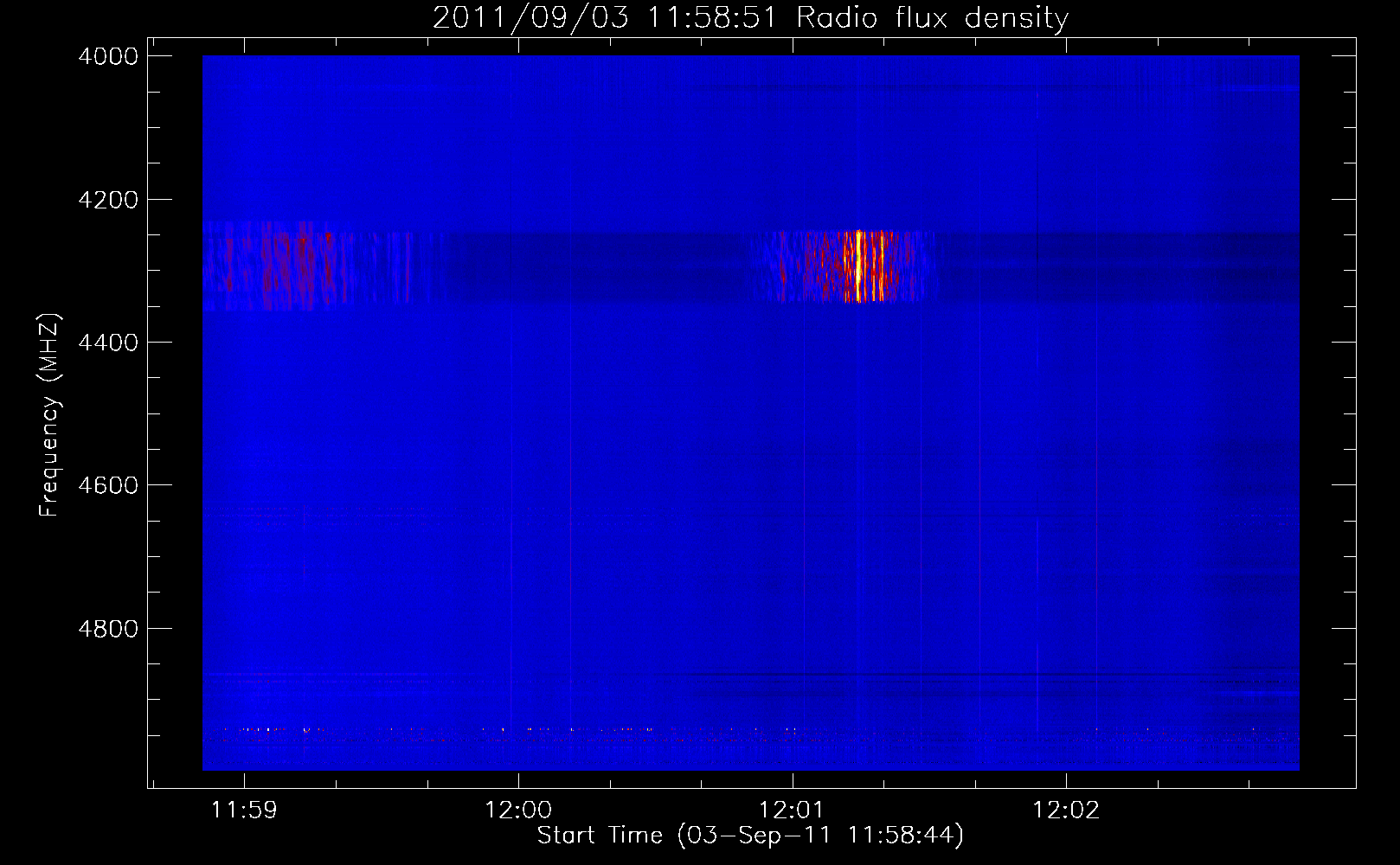
Task: Click the plot title '2011/09/03 11:58:51 Radio flux density'
Action: [751, 17]
